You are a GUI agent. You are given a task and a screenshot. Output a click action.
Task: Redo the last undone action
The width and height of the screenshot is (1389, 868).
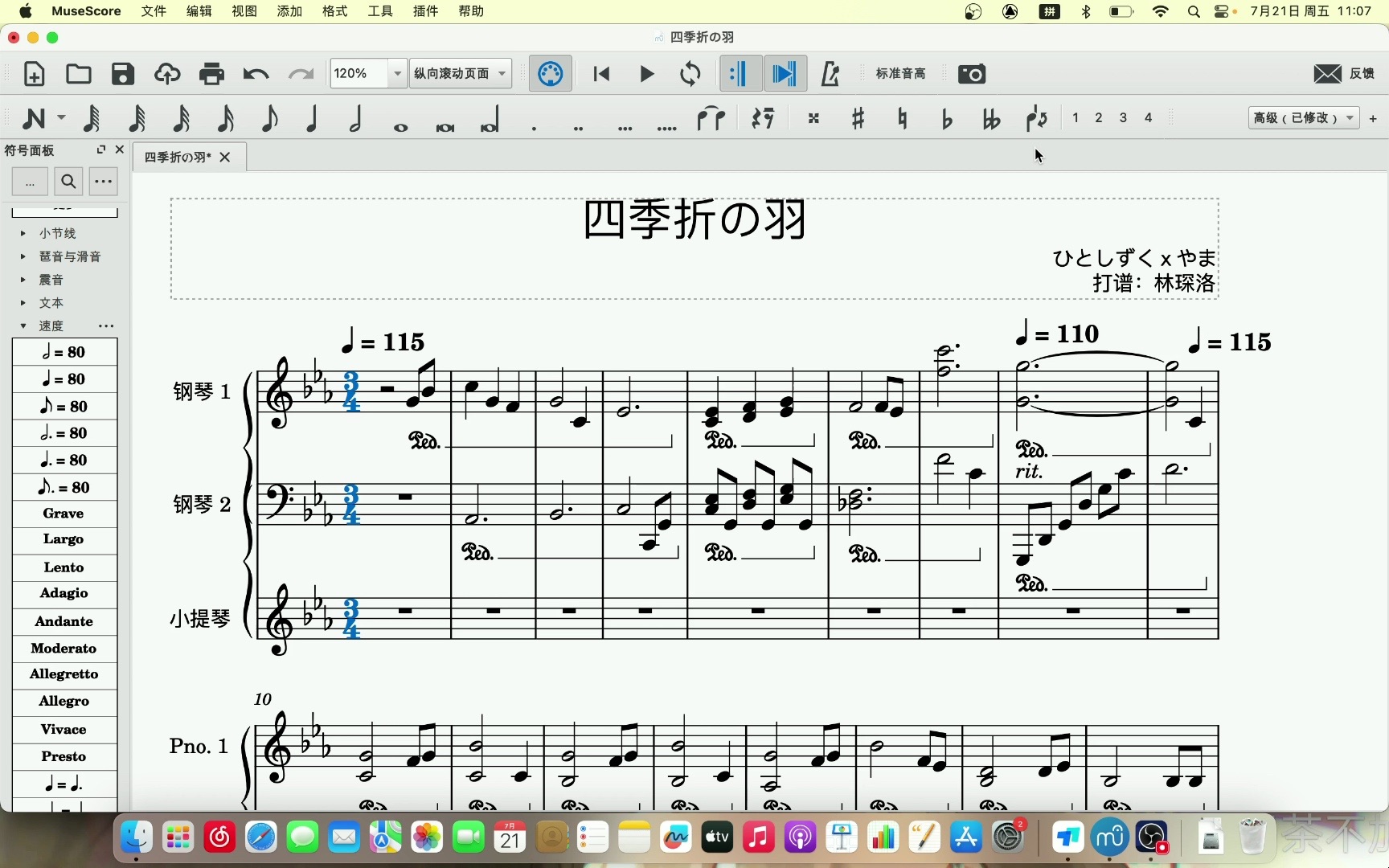301,75
